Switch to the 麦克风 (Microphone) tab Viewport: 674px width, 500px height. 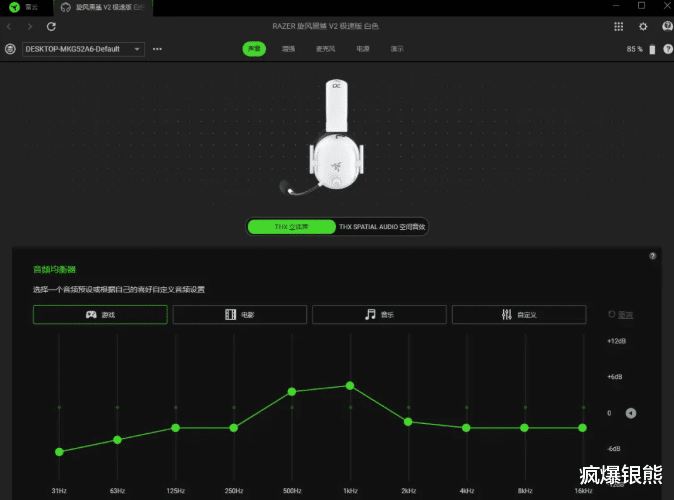click(x=326, y=49)
